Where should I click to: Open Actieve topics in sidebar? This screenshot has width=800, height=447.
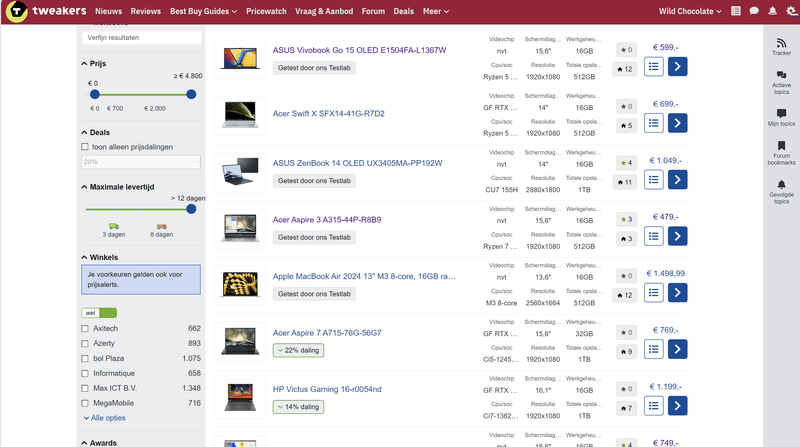coord(781,82)
